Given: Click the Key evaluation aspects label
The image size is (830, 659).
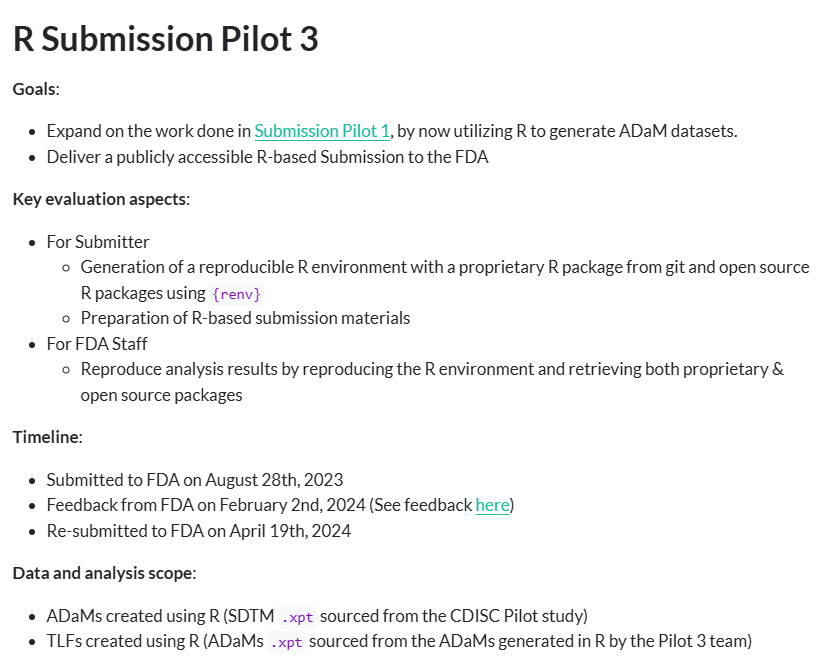Looking at the screenshot, I should [x=100, y=199].
